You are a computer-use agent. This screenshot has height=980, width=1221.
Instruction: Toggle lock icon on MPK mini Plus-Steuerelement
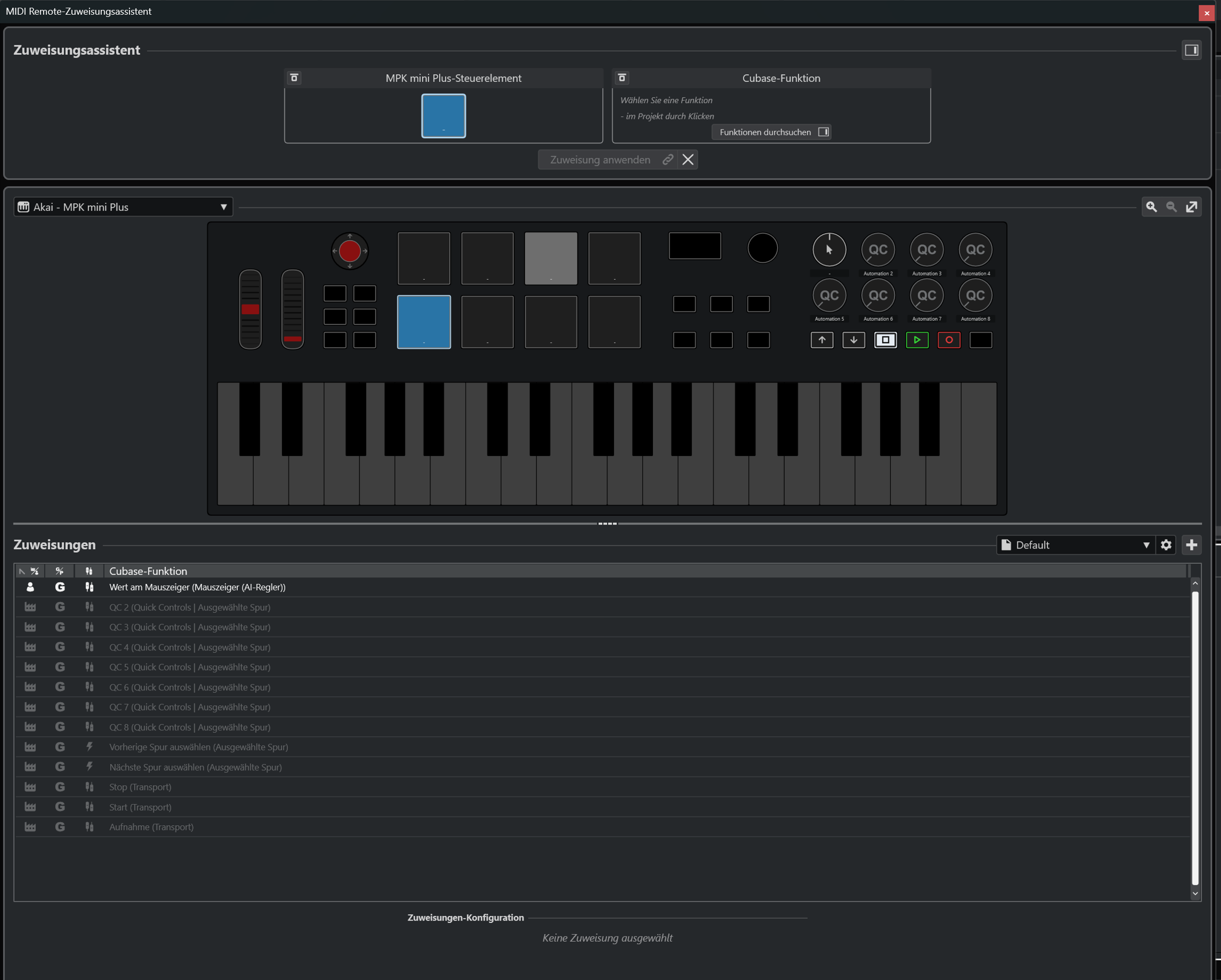pos(294,78)
